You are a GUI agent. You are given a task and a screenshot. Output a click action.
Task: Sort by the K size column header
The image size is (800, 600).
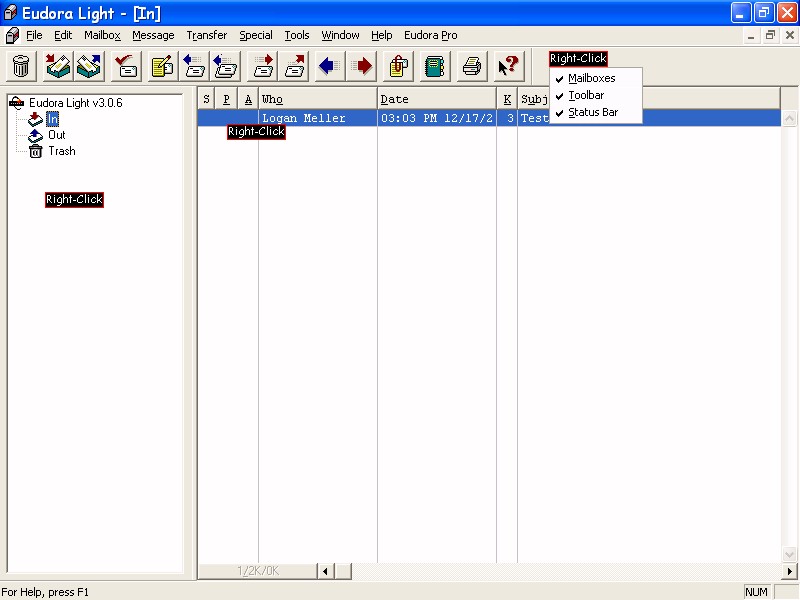507,98
